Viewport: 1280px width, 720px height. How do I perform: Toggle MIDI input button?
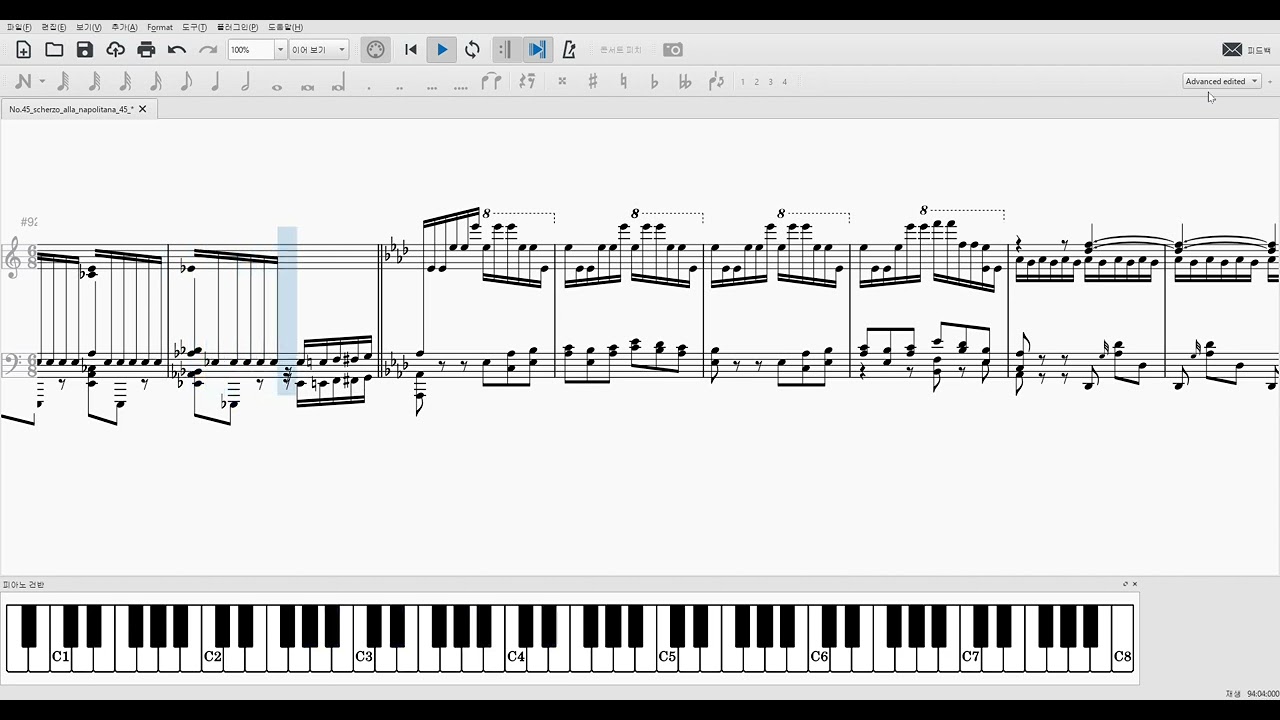[x=375, y=49]
